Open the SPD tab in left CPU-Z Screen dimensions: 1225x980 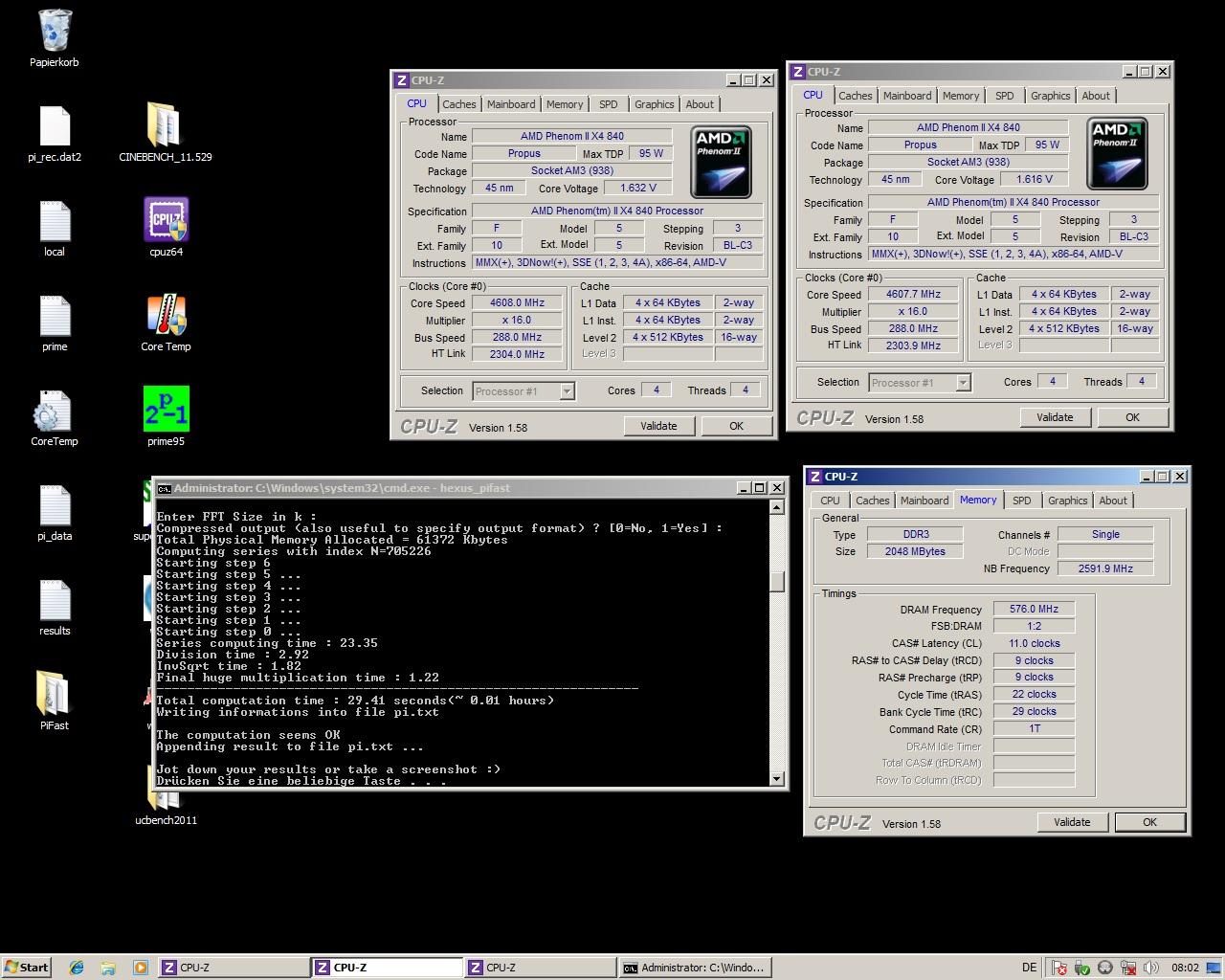pos(609,104)
